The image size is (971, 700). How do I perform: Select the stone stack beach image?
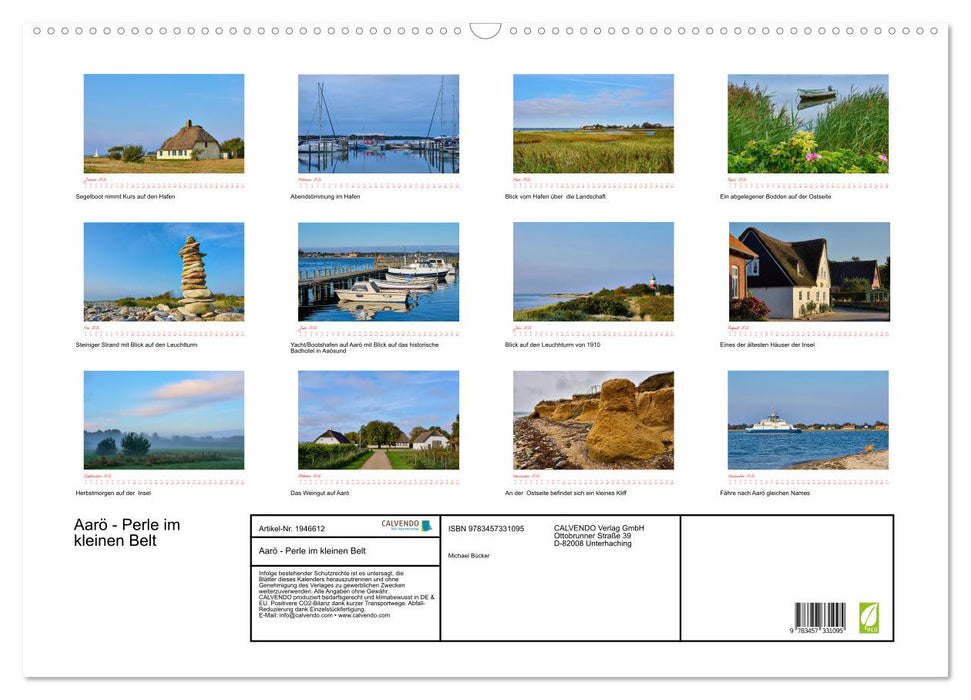163,270
